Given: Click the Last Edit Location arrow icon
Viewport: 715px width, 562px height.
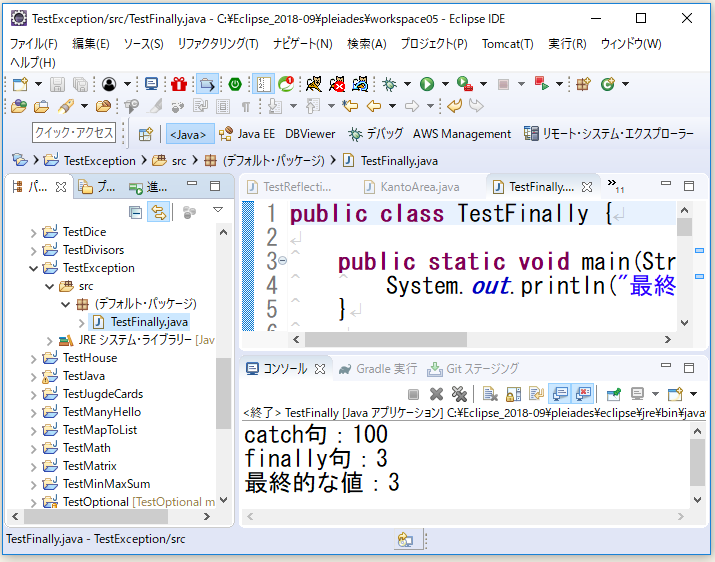Looking at the screenshot, I should pyautogui.click(x=350, y=107).
